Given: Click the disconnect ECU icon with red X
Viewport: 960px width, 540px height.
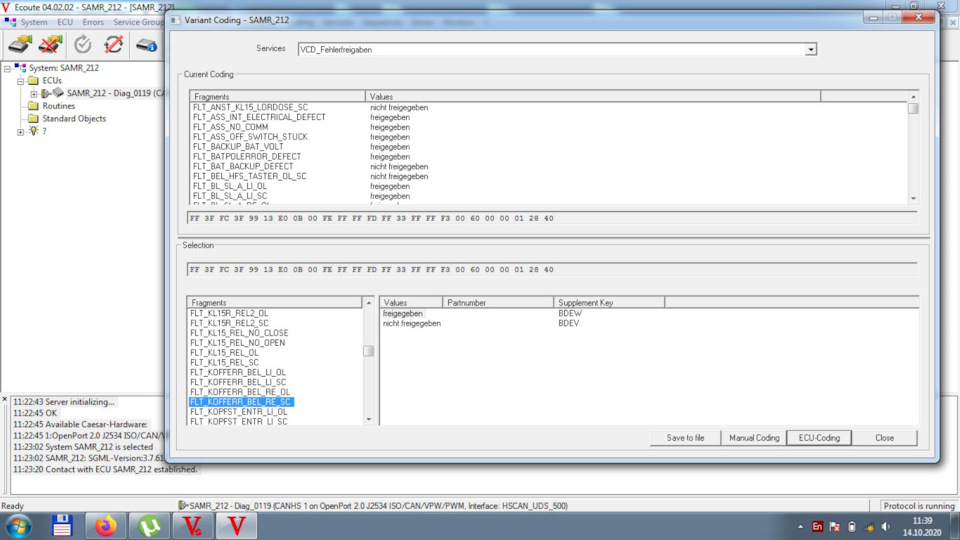Looking at the screenshot, I should pyautogui.click(x=51, y=45).
